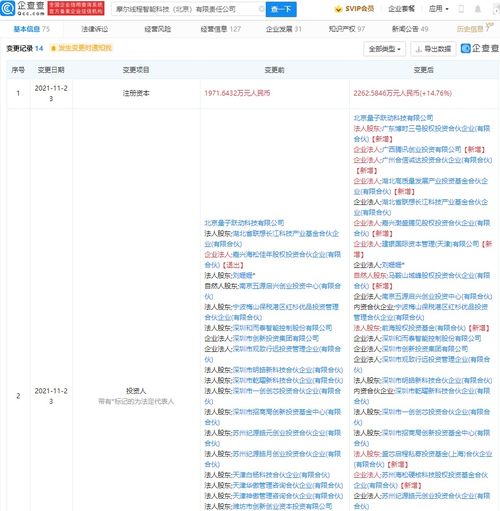Switch to the 历史信息 tab
The width and height of the screenshot is (500, 511).
tap(473, 29)
